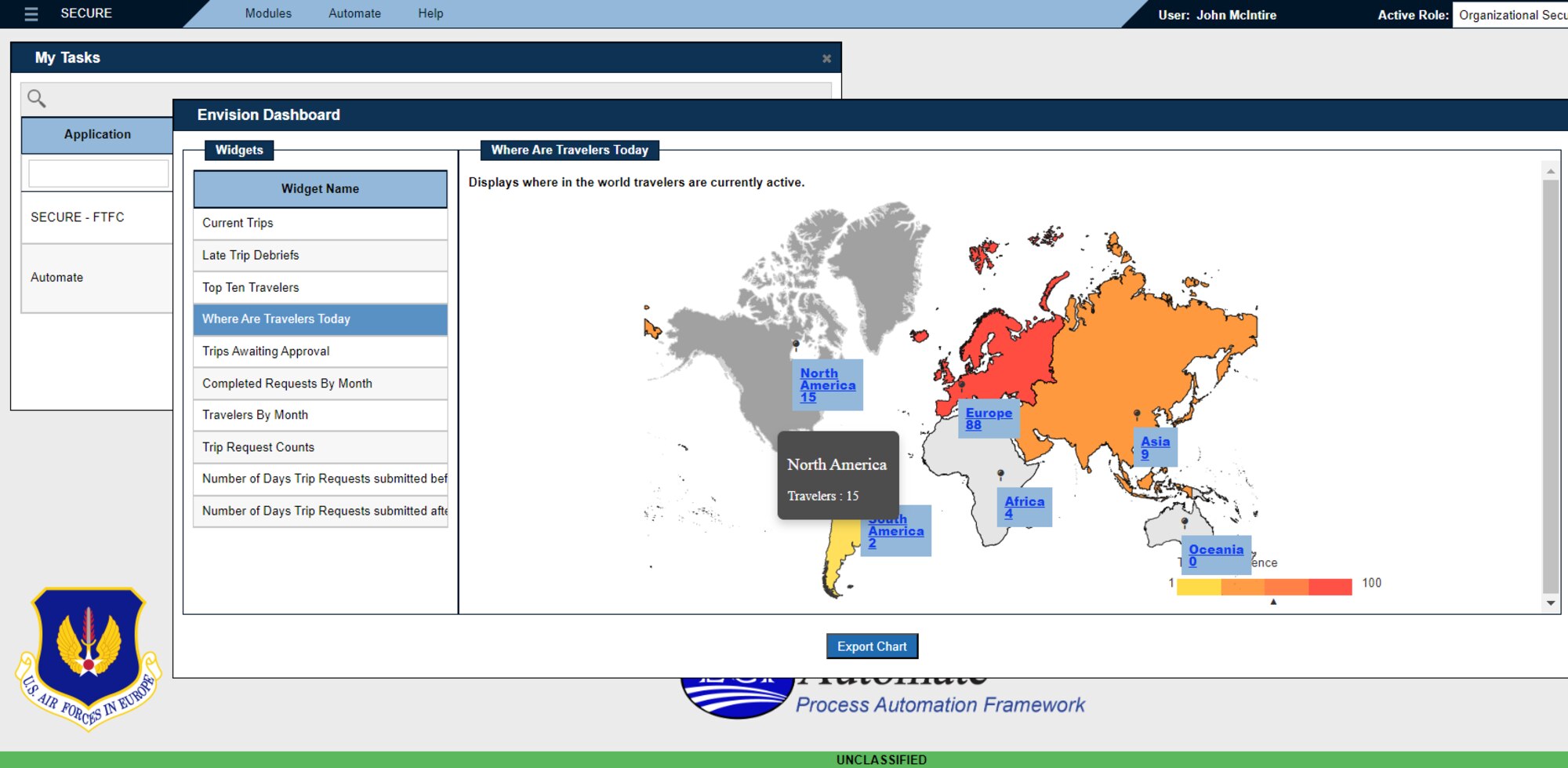Open the hamburger navigation menu
This screenshot has height=768, width=1568.
pos(31,13)
